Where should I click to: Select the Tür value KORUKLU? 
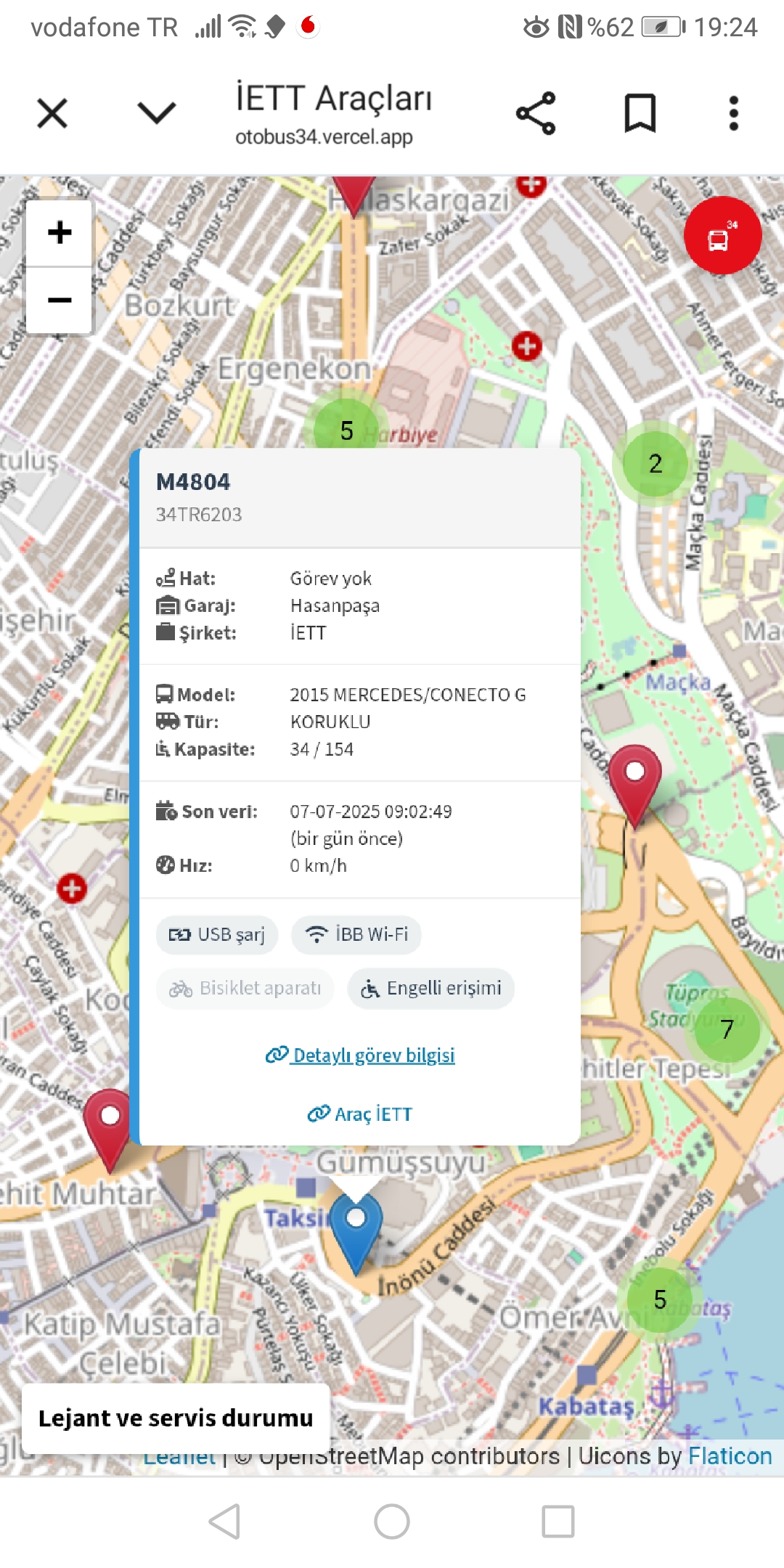coord(330,722)
